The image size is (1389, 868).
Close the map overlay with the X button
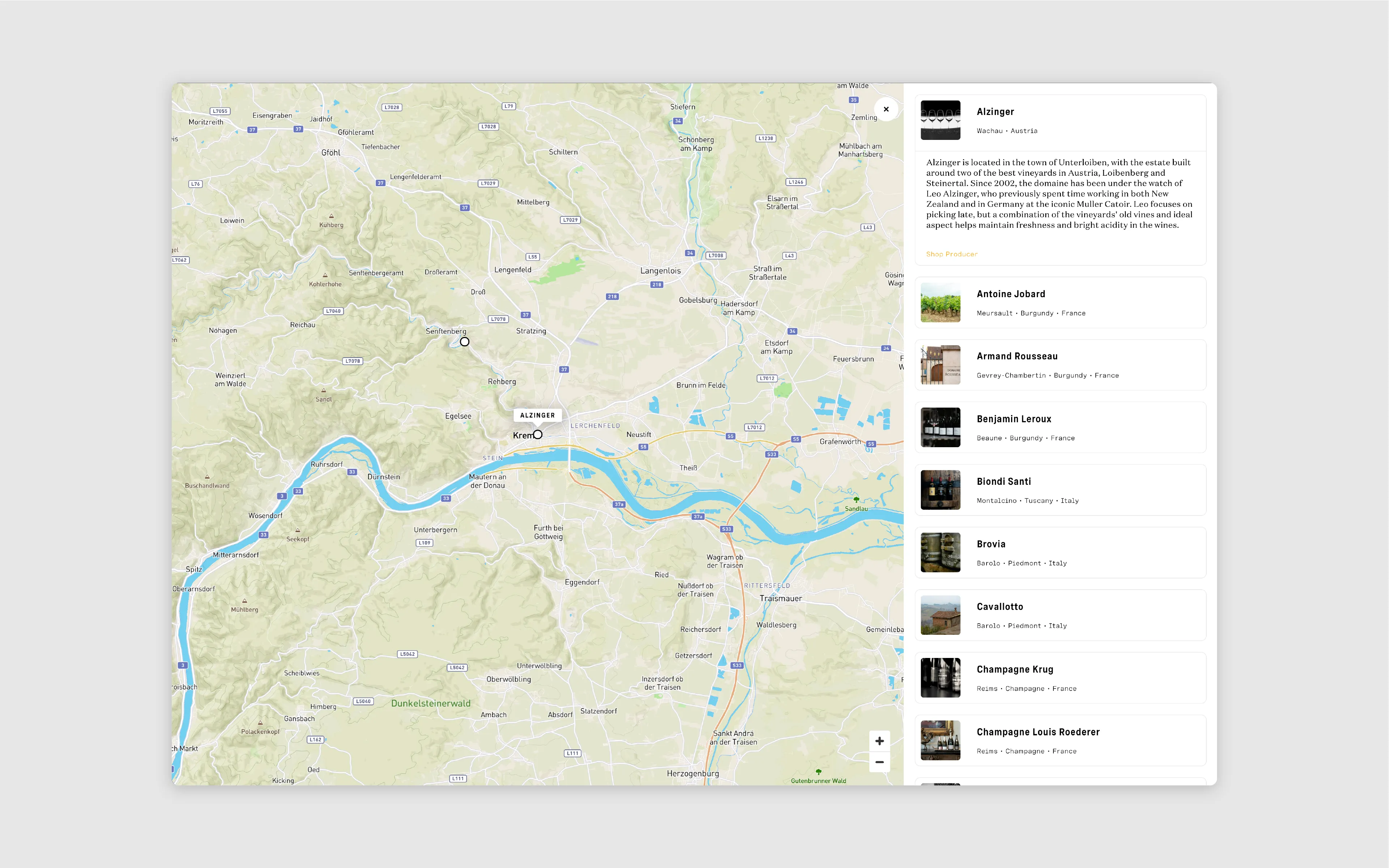tap(886, 109)
